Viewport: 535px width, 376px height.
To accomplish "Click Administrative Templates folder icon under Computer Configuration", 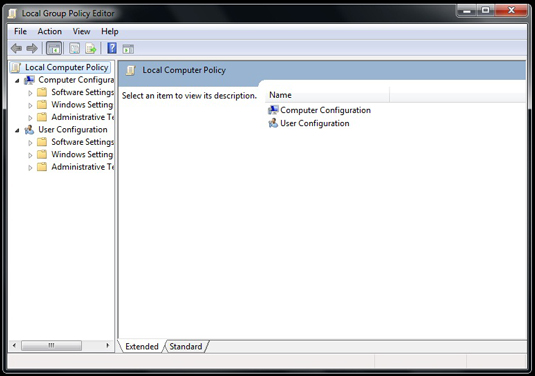I will point(42,117).
